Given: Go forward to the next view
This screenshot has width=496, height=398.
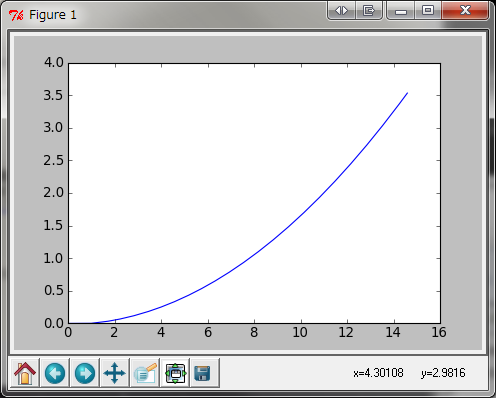Looking at the screenshot, I should (x=85, y=373).
